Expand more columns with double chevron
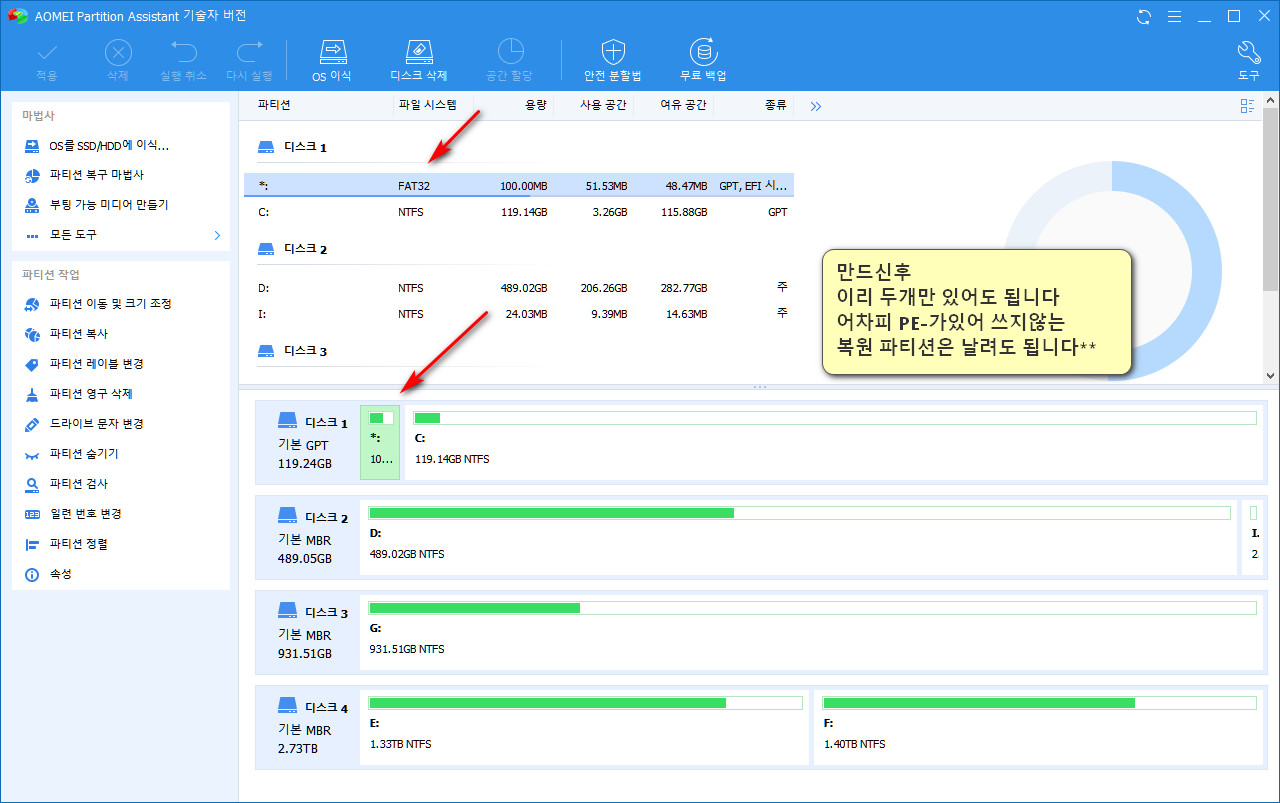 [816, 106]
